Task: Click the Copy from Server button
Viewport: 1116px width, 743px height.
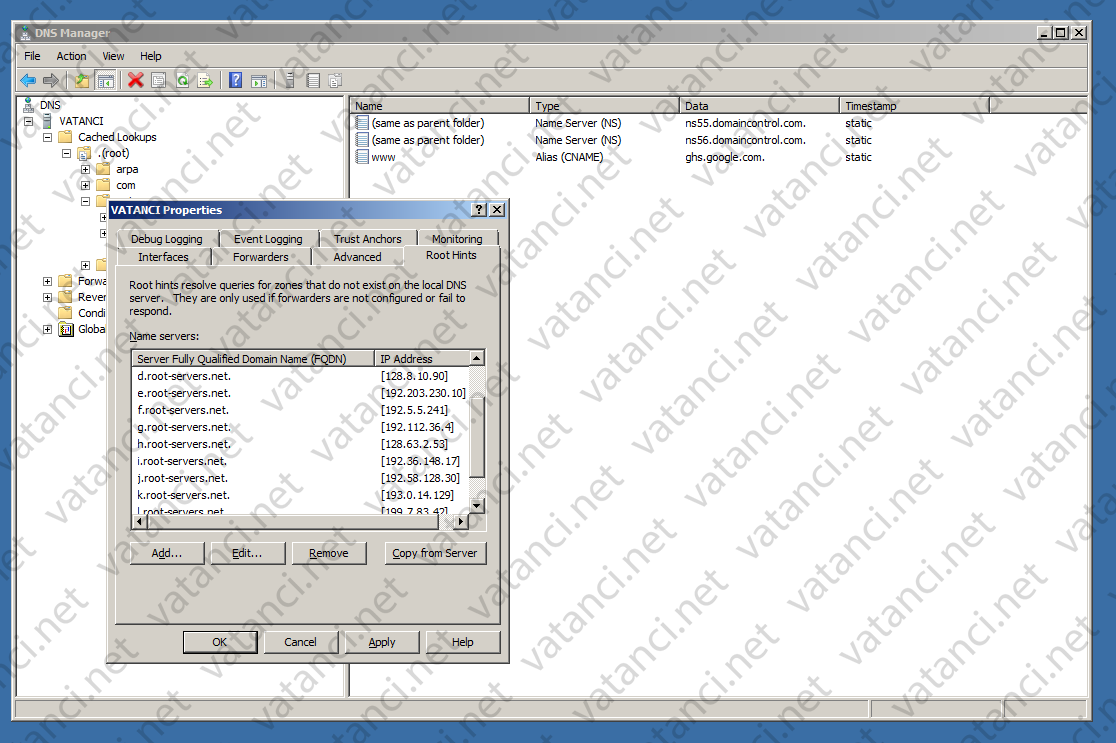Action: (435, 552)
